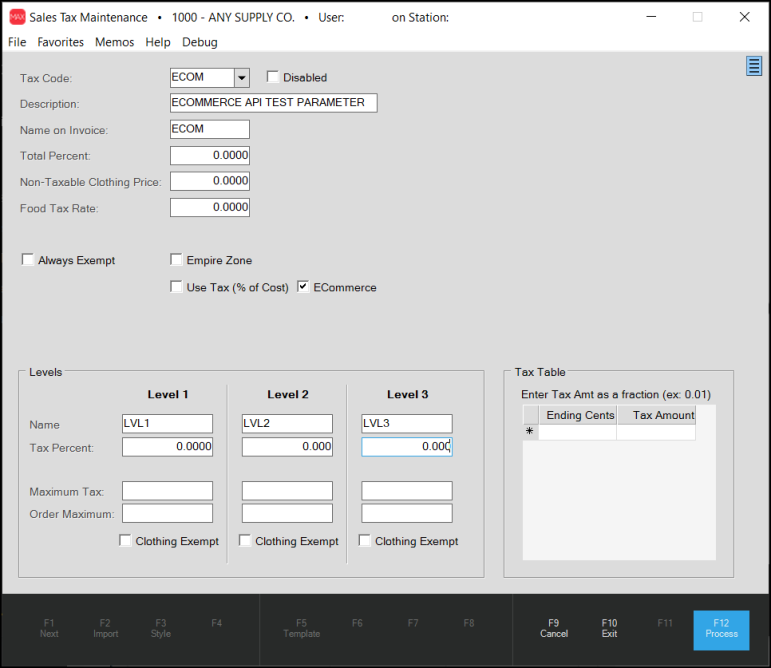Click Level 2 Tax Percent field

[x=287, y=447]
